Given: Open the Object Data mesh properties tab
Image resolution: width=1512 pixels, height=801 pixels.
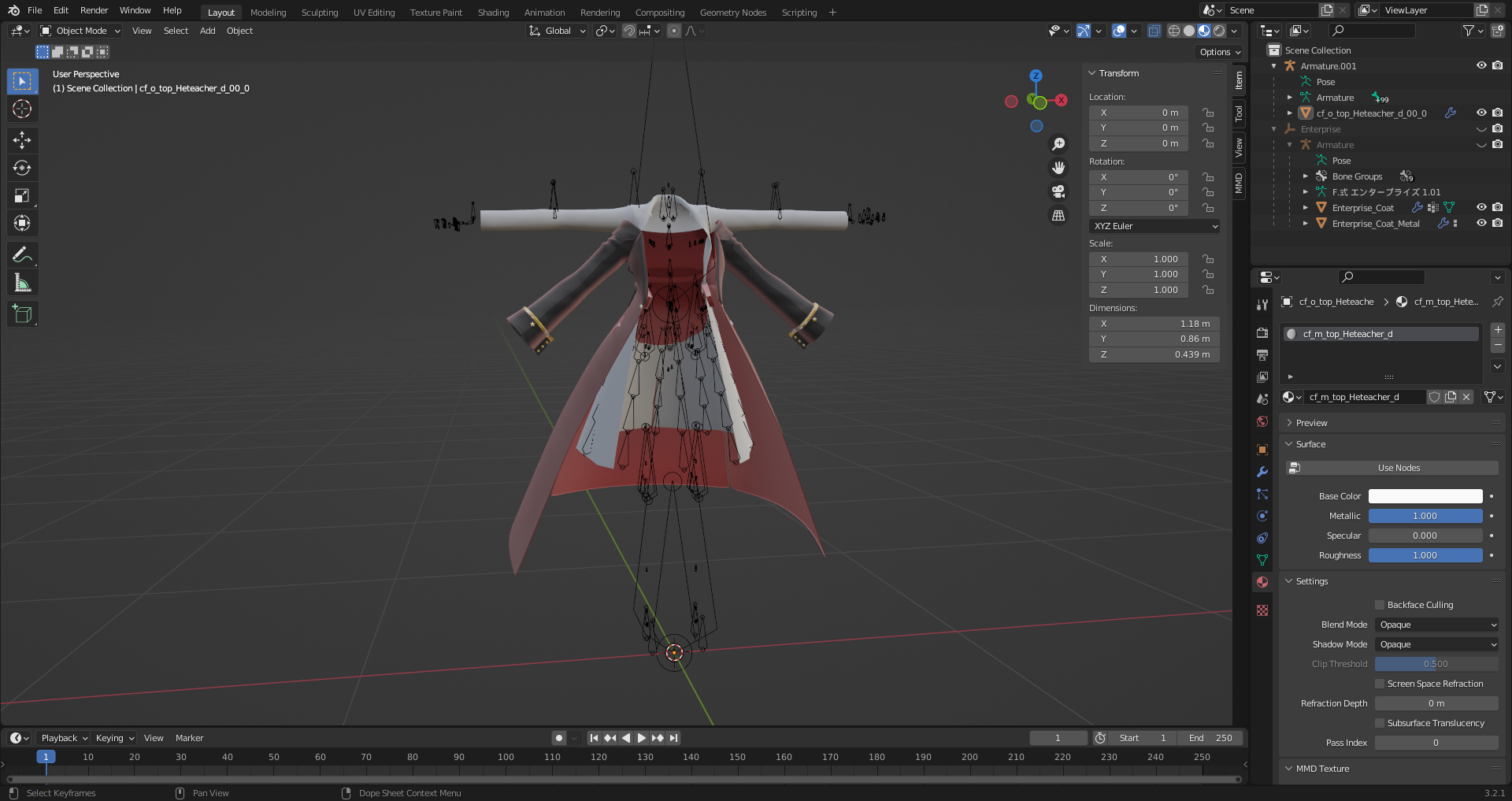Looking at the screenshot, I should (1262, 560).
